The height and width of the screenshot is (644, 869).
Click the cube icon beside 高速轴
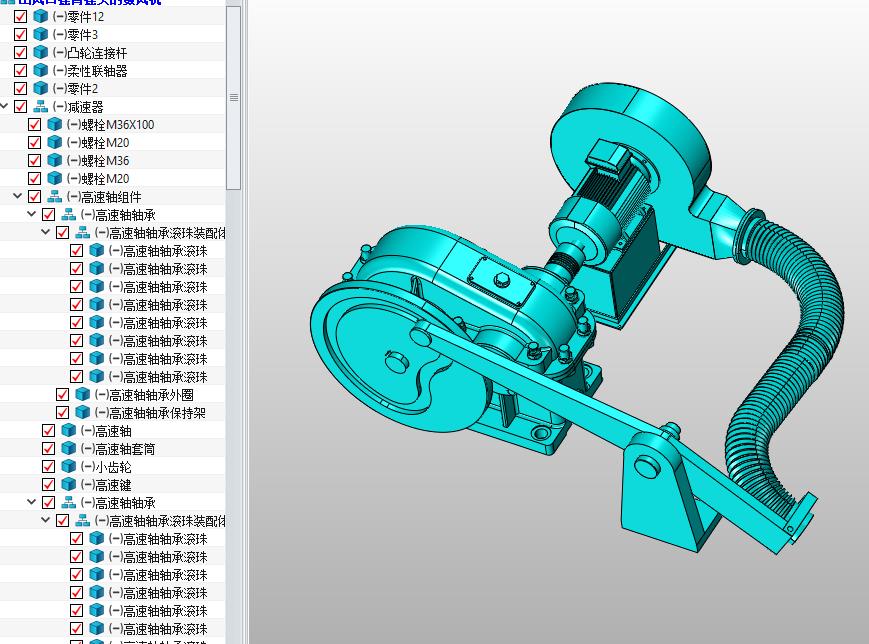pyautogui.click(x=69, y=431)
